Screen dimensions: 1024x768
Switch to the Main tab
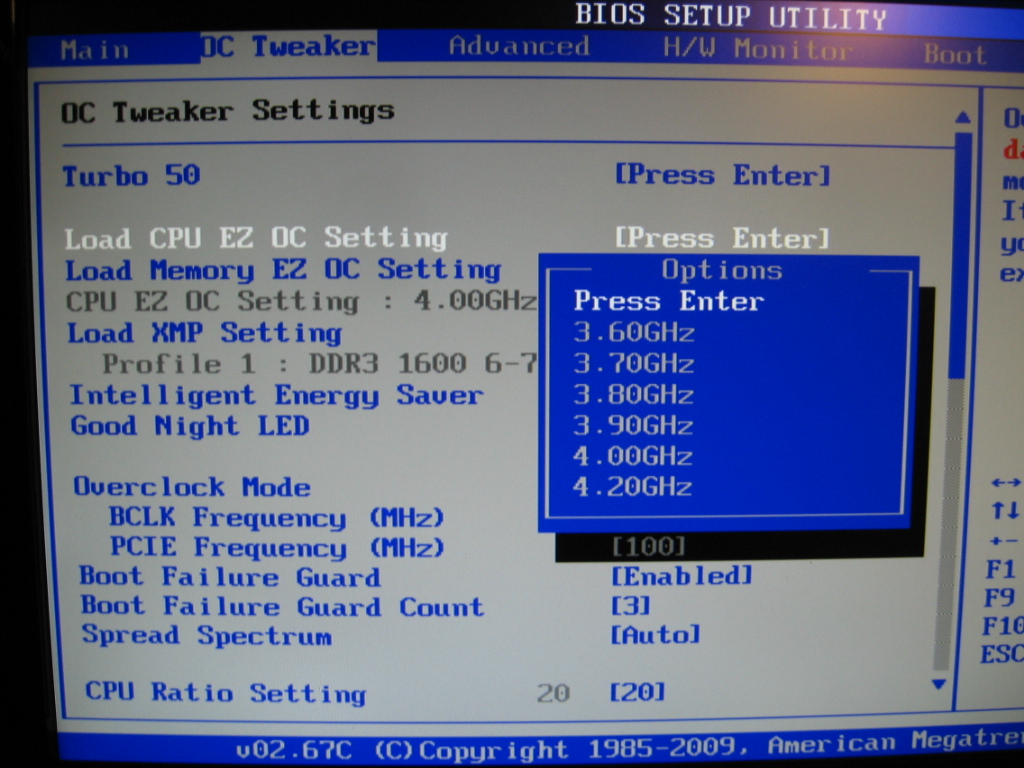(95, 49)
